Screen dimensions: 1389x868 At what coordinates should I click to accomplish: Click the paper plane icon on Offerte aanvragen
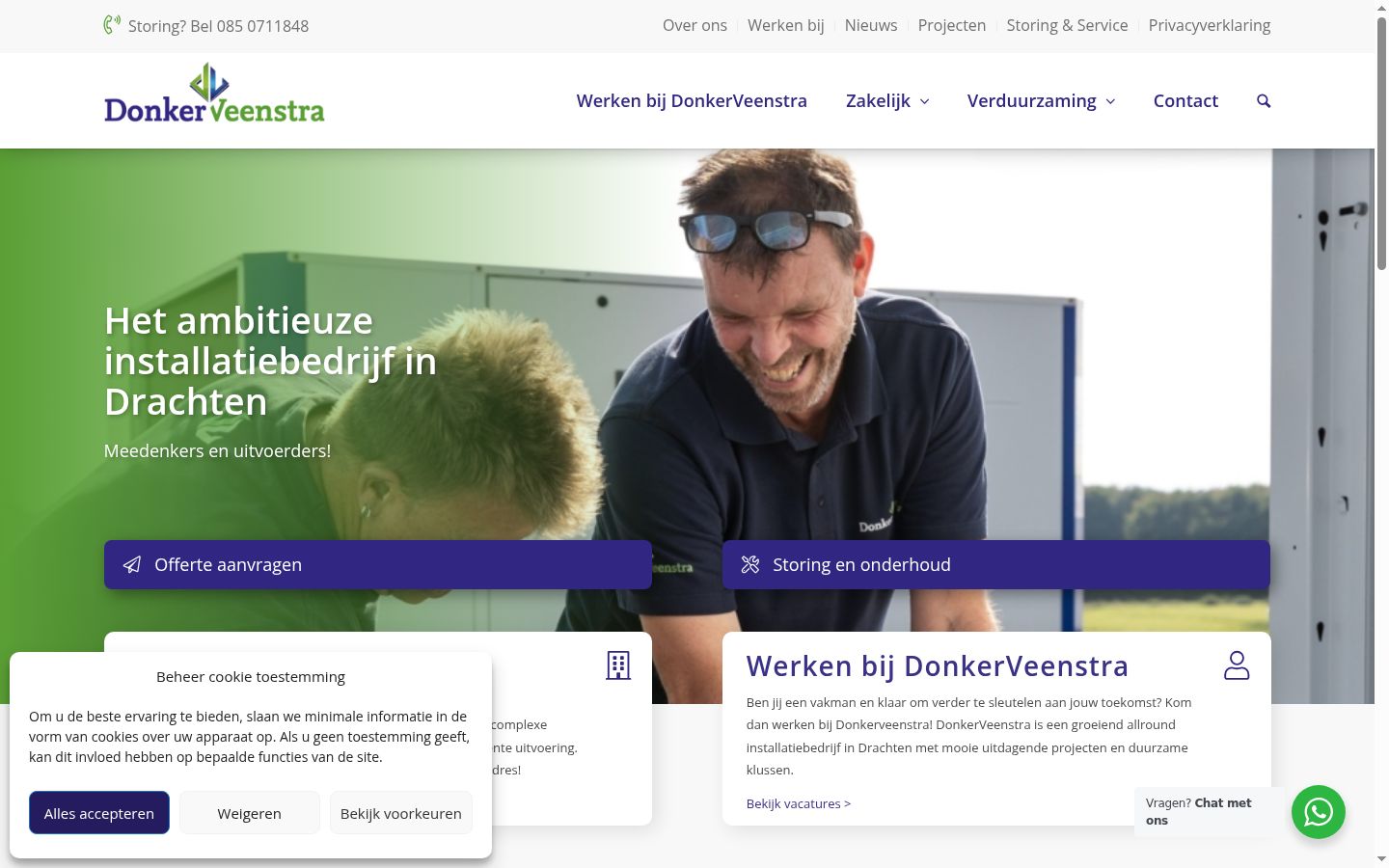tap(132, 565)
